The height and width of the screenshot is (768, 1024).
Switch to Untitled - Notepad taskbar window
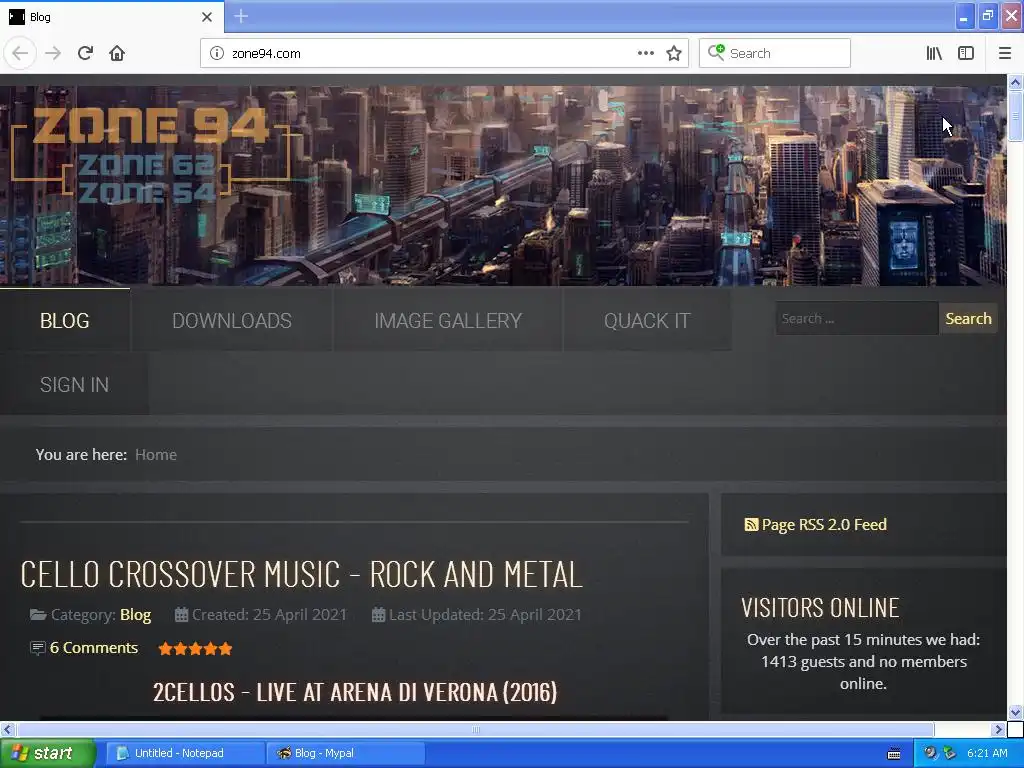185,753
